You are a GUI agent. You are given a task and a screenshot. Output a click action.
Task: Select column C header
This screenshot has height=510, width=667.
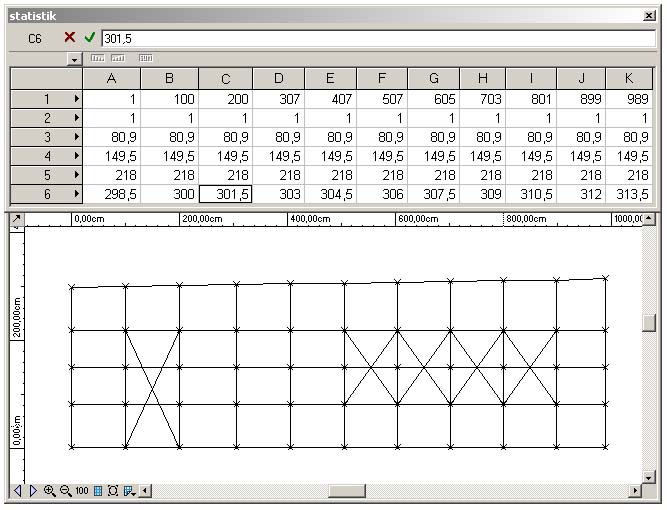pyautogui.click(x=225, y=78)
